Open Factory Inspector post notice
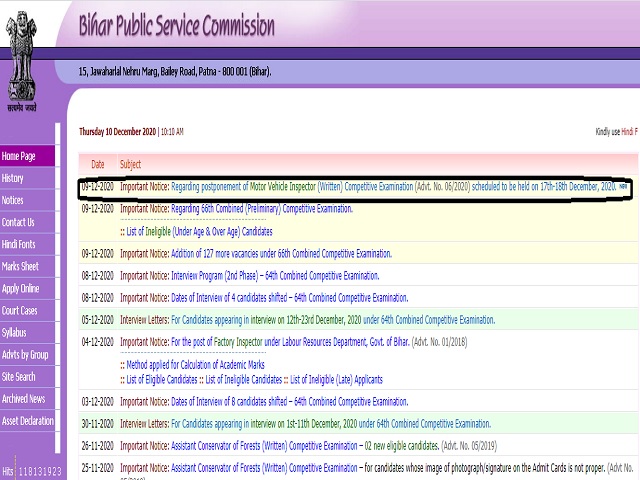Viewport: 640px width, 480px height. point(290,342)
